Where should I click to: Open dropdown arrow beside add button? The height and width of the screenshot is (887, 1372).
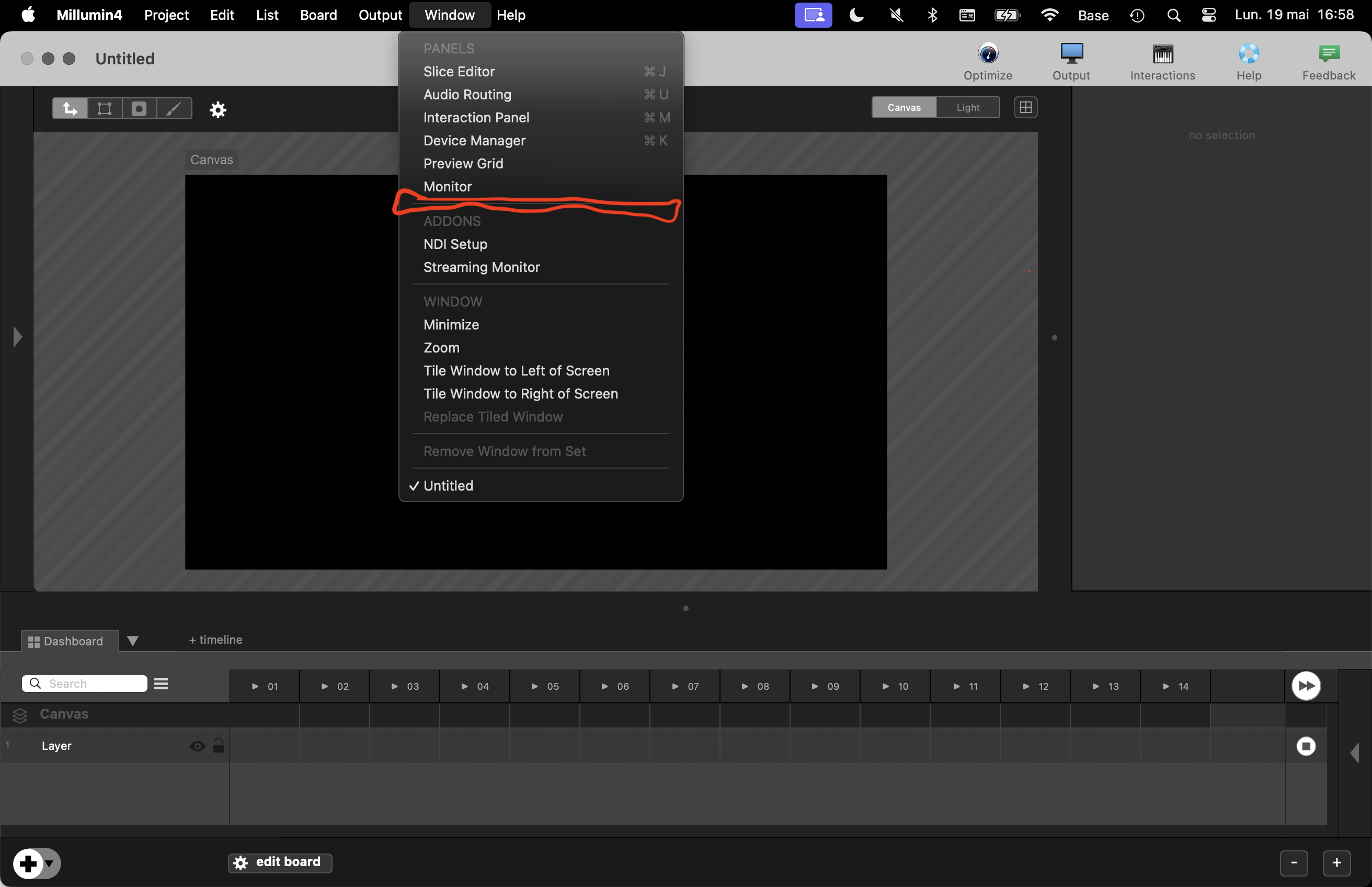pyautogui.click(x=50, y=863)
